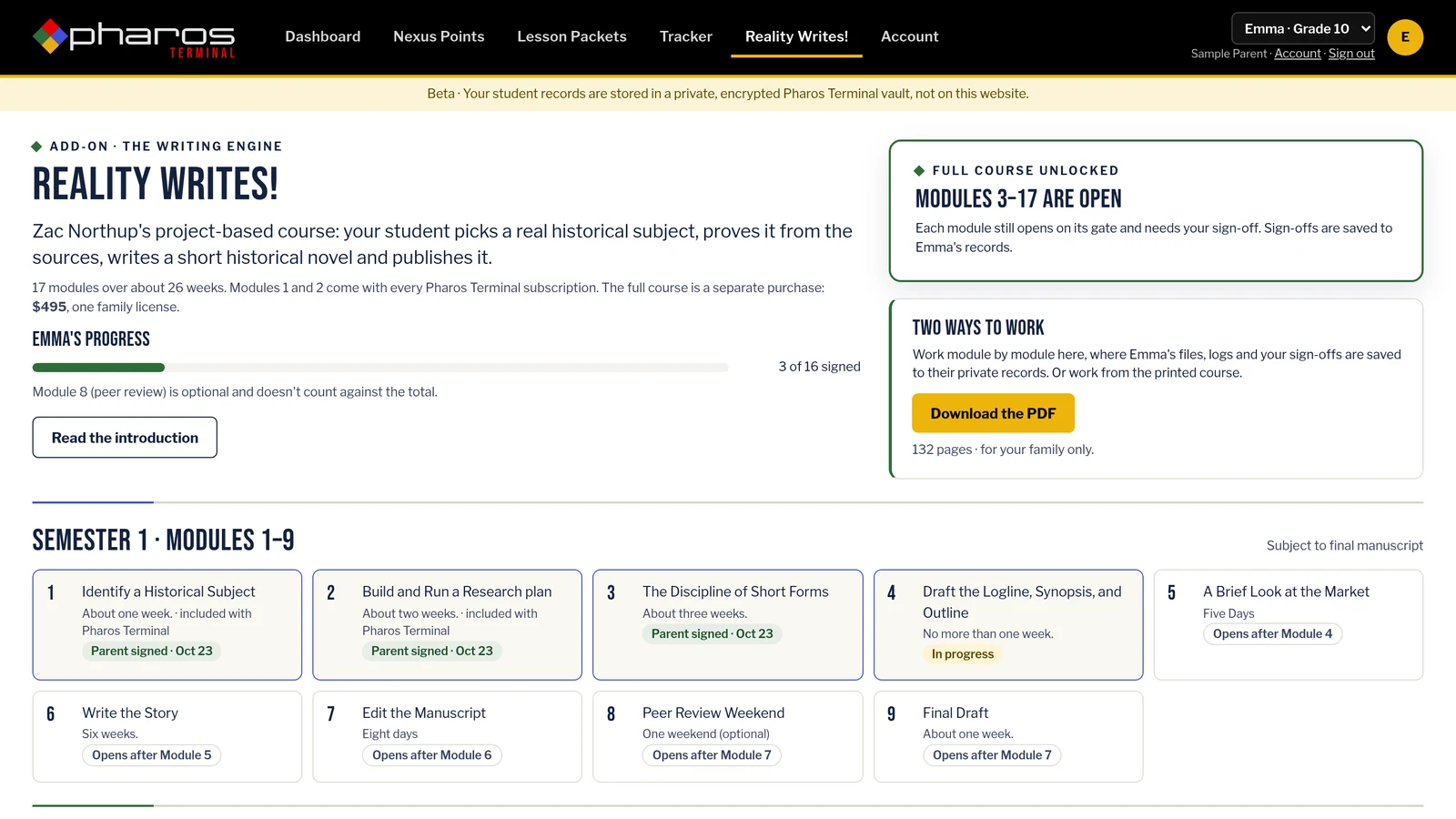Open the Emma · Grade 10 student dropdown
This screenshot has width=1456, height=819.
pyautogui.click(x=1303, y=28)
